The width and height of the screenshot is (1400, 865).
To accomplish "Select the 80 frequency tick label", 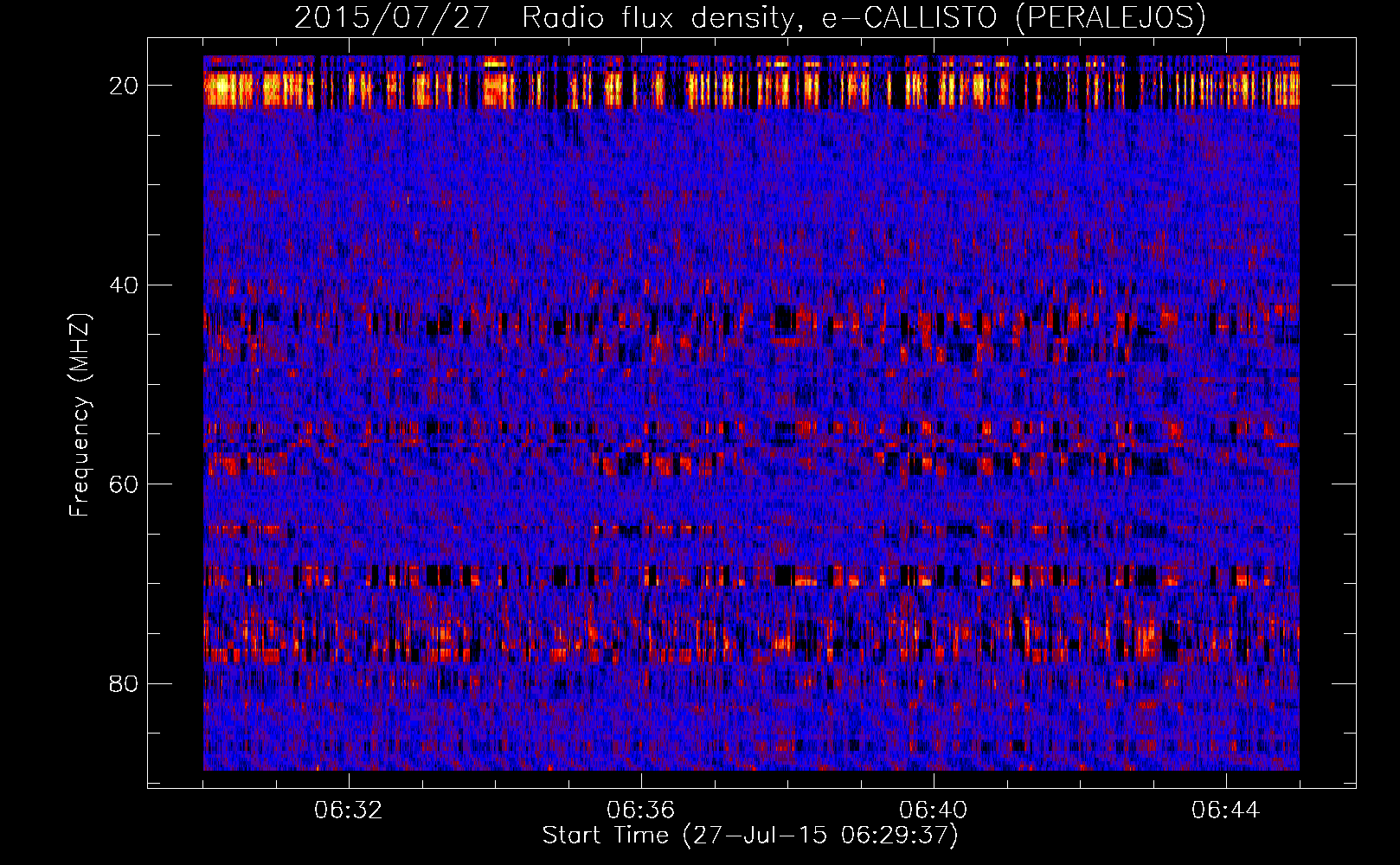I will click(x=125, y=683).
